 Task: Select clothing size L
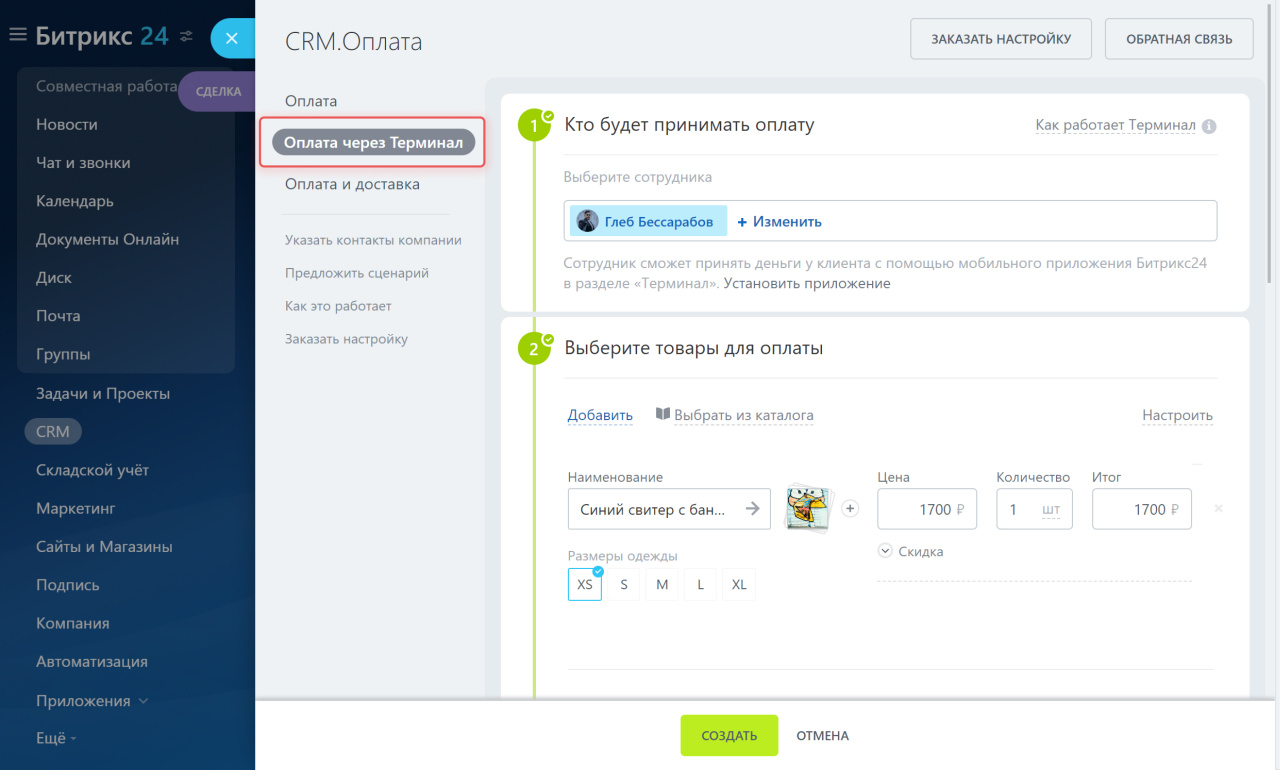[x=700, y=584]
